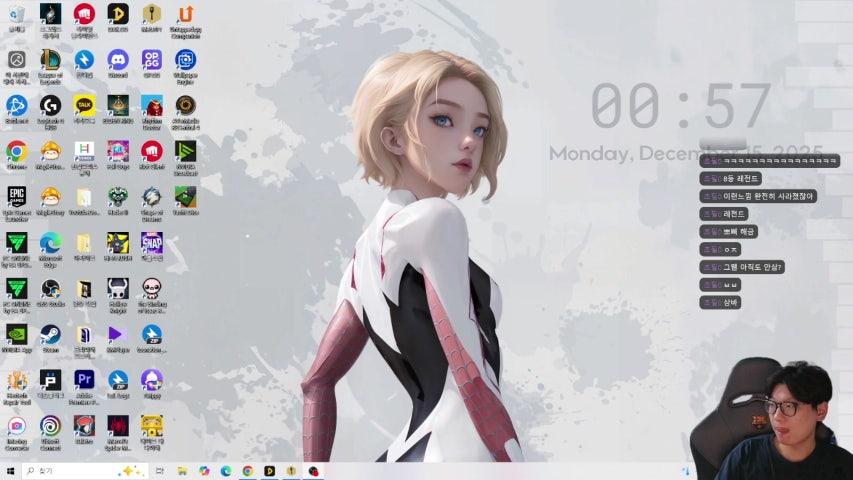Select the chat message "뽀삐 해금"
Viewport: 853px width, 480px height.
point(728,232)
